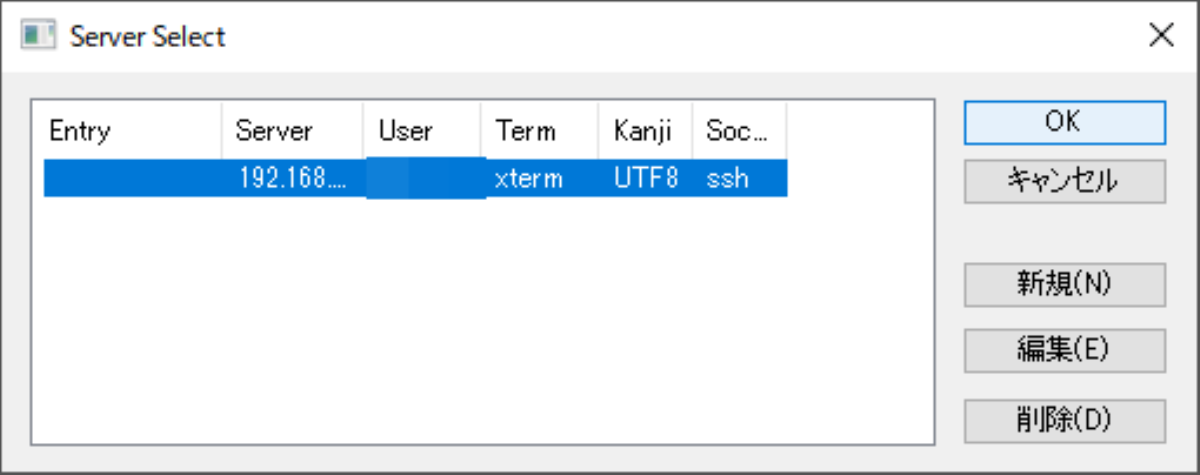Click the Kanji column header

click(645, 131)
